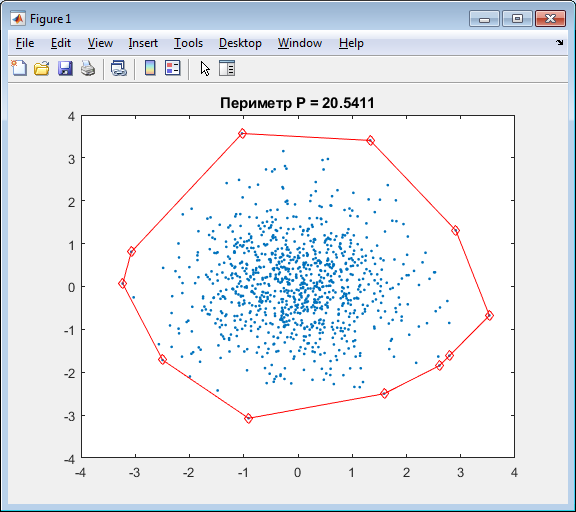Open the View menu
Screen dimensions: 576x512
point(100,43)
